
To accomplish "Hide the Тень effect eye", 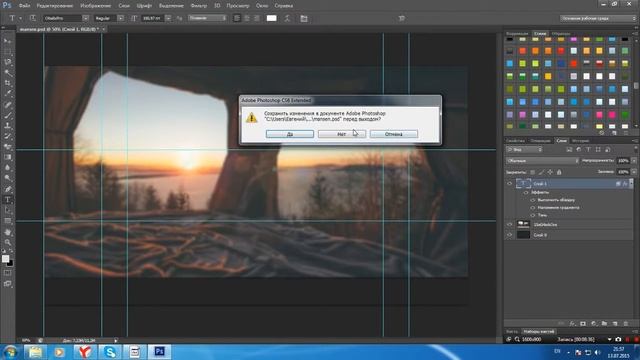I will pos(533,215).
